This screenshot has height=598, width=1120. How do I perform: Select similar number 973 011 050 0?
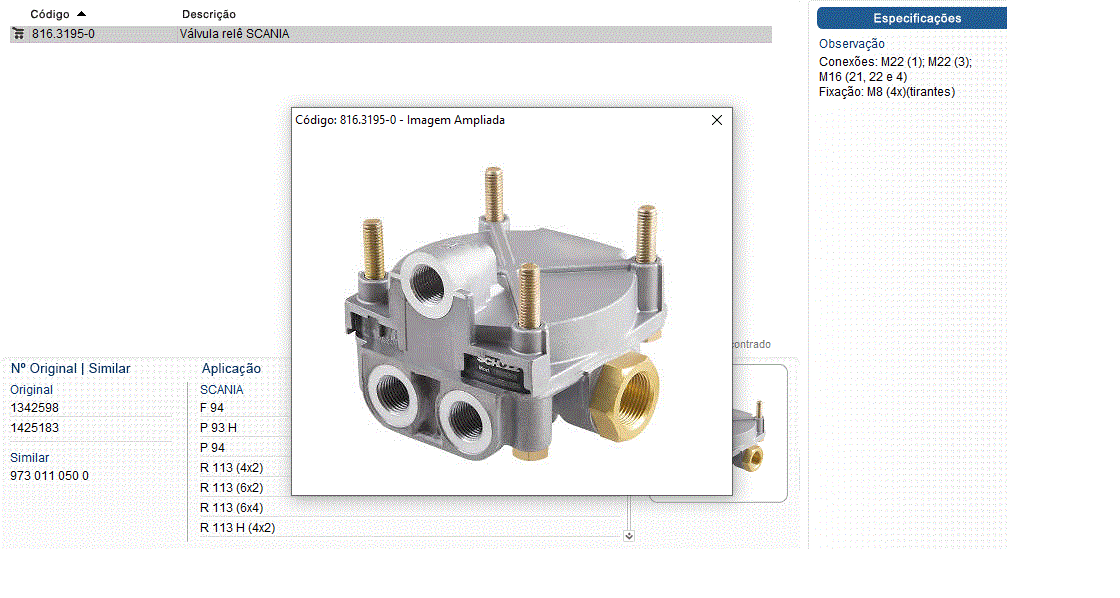tap(49, 476)
